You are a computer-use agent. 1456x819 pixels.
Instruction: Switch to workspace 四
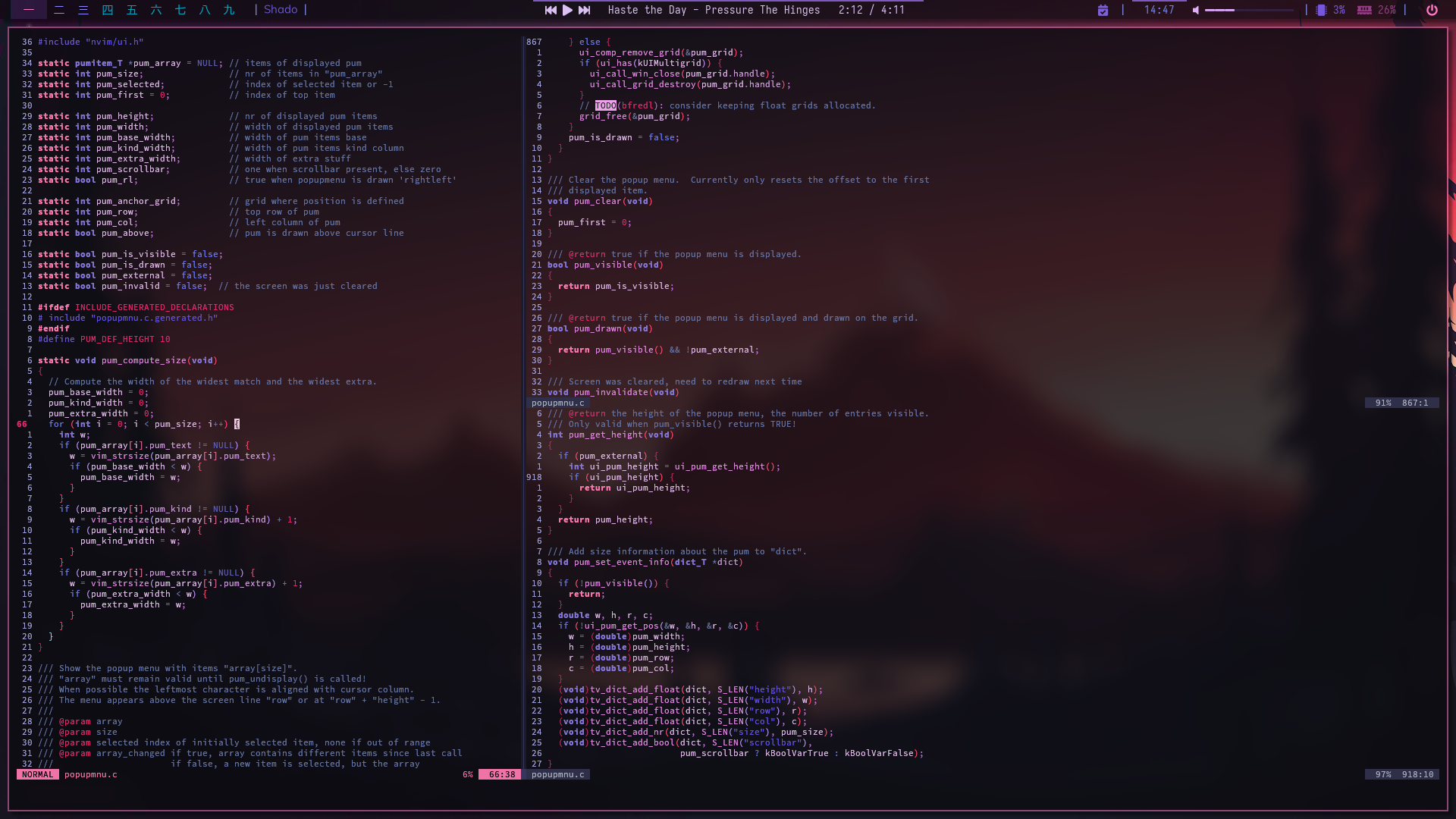click(x=108, y=10)
